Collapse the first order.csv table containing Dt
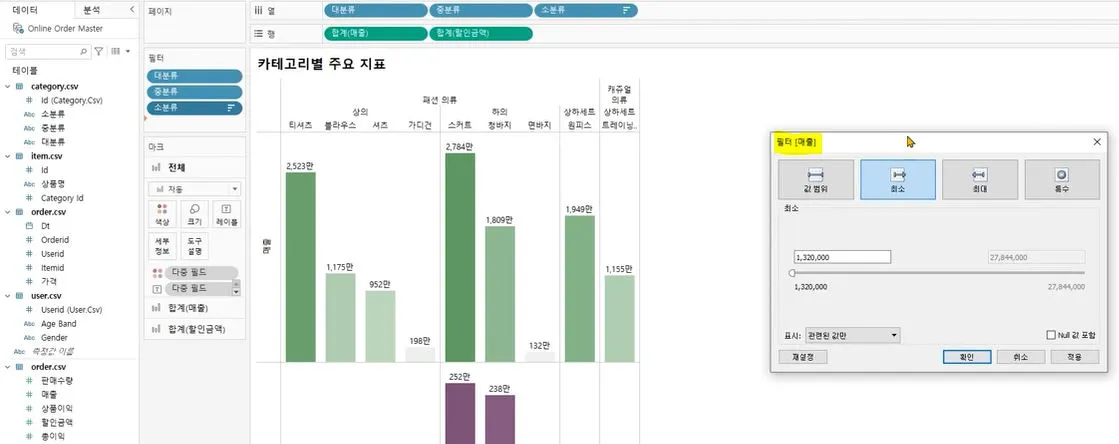Screen dimensions: 1119x444 pos(7,212)
